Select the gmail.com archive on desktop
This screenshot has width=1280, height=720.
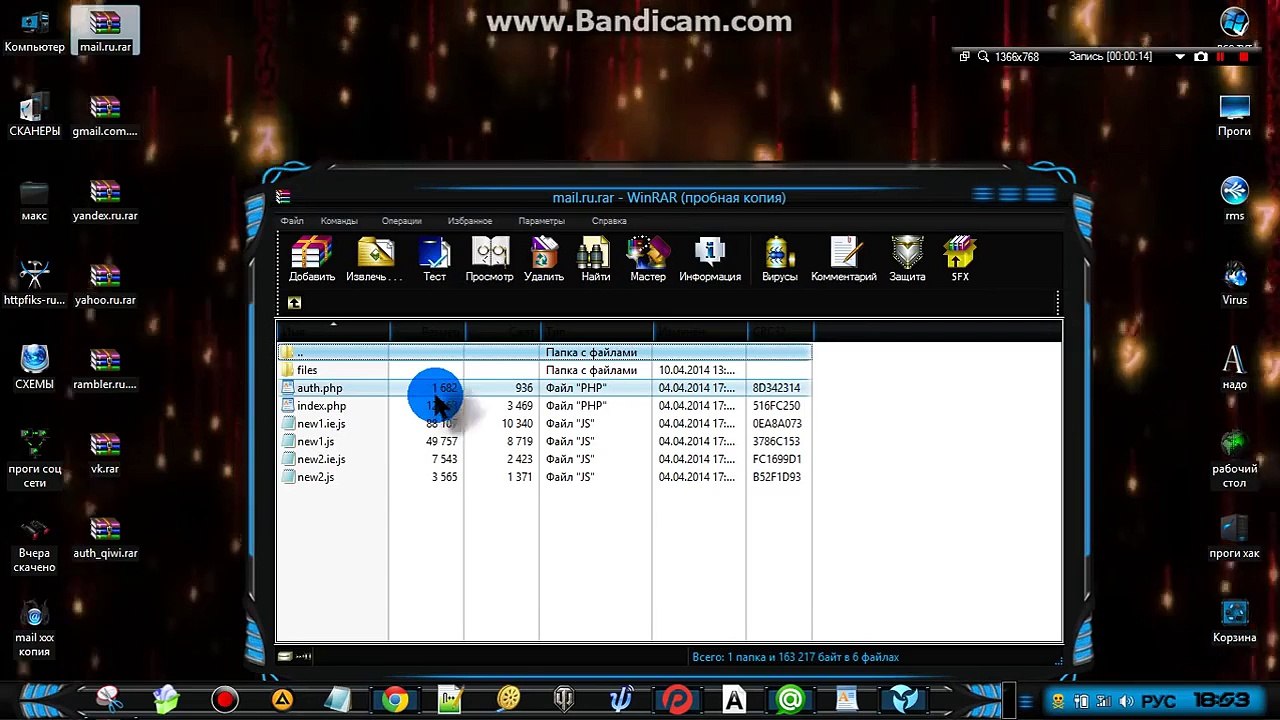pyautogui.click(x=105, y=116)
